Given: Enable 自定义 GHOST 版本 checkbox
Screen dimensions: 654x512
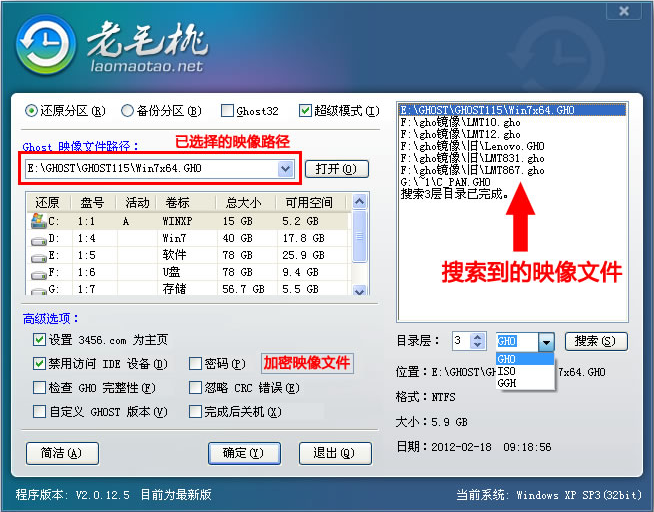Looking at the screenshot, I should click(x=39, y=412).
